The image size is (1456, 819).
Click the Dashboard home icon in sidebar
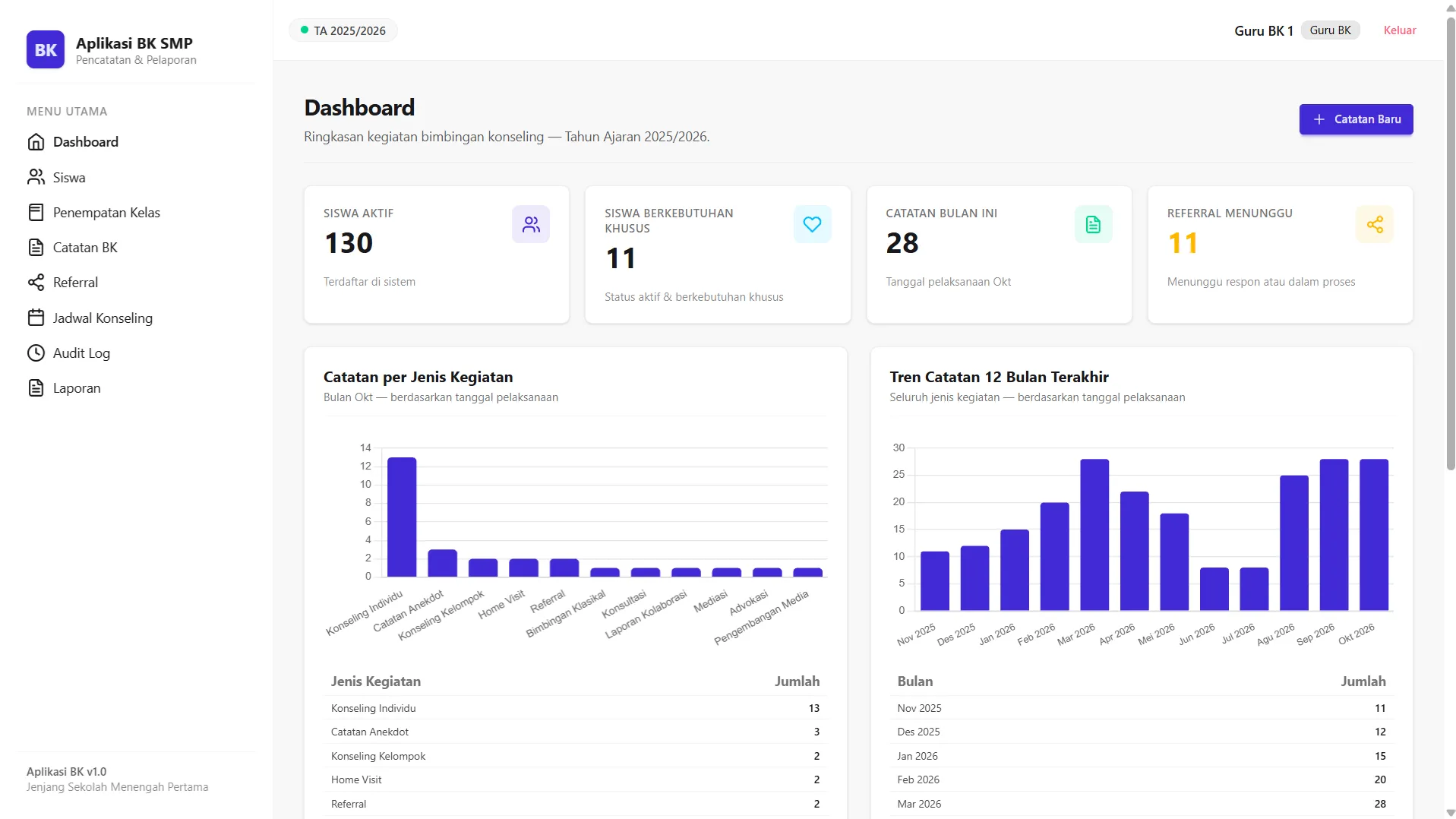[36, 142]
